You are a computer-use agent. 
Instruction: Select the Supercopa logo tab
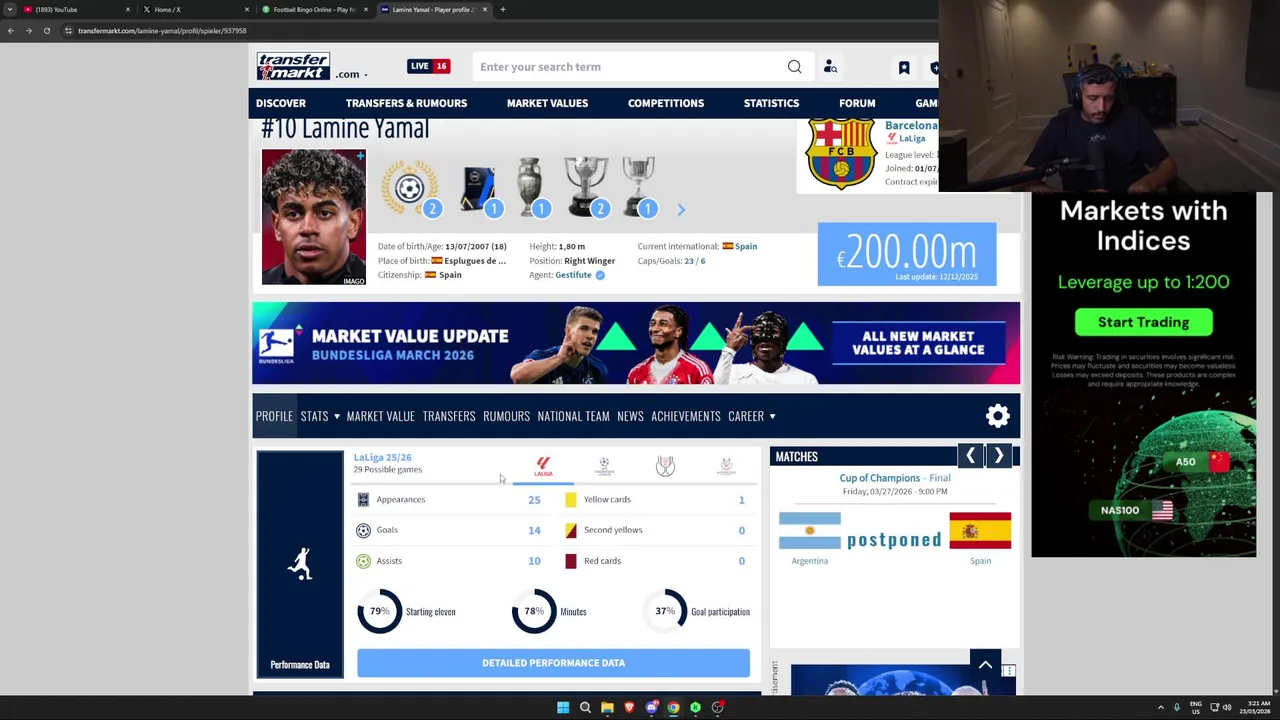pos(726,466)
